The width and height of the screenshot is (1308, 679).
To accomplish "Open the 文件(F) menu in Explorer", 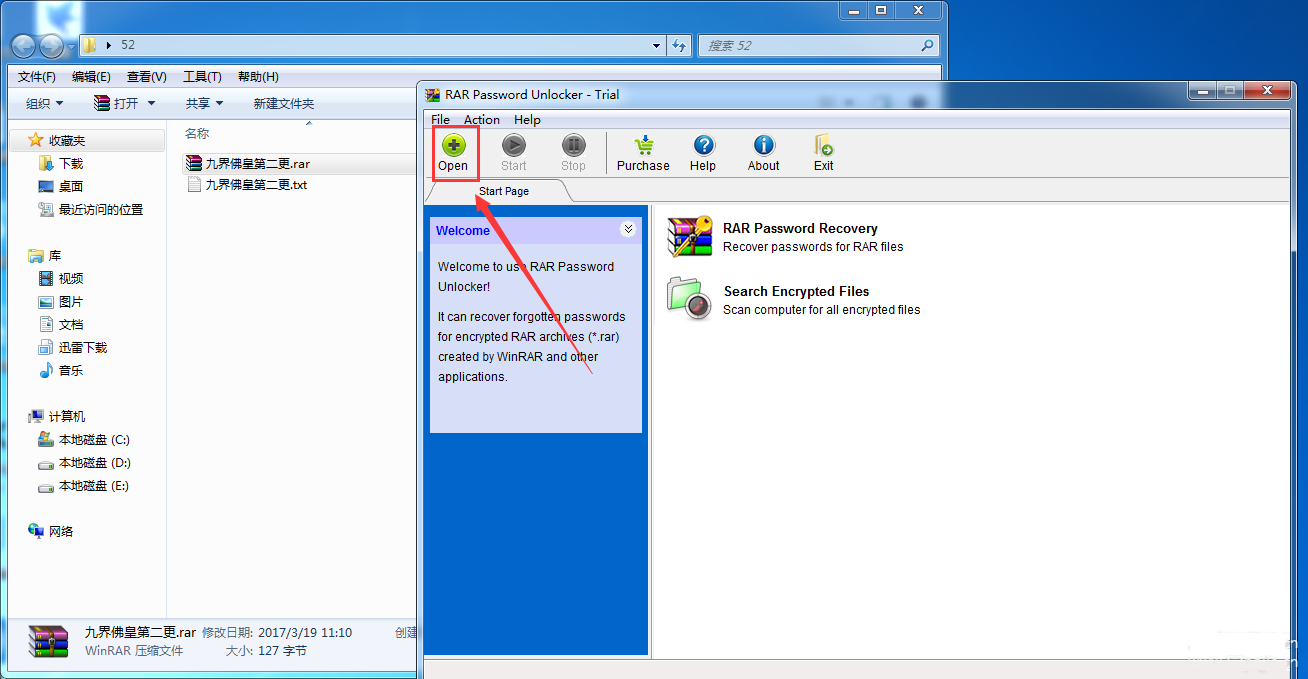I will click(x=37, y=77).
